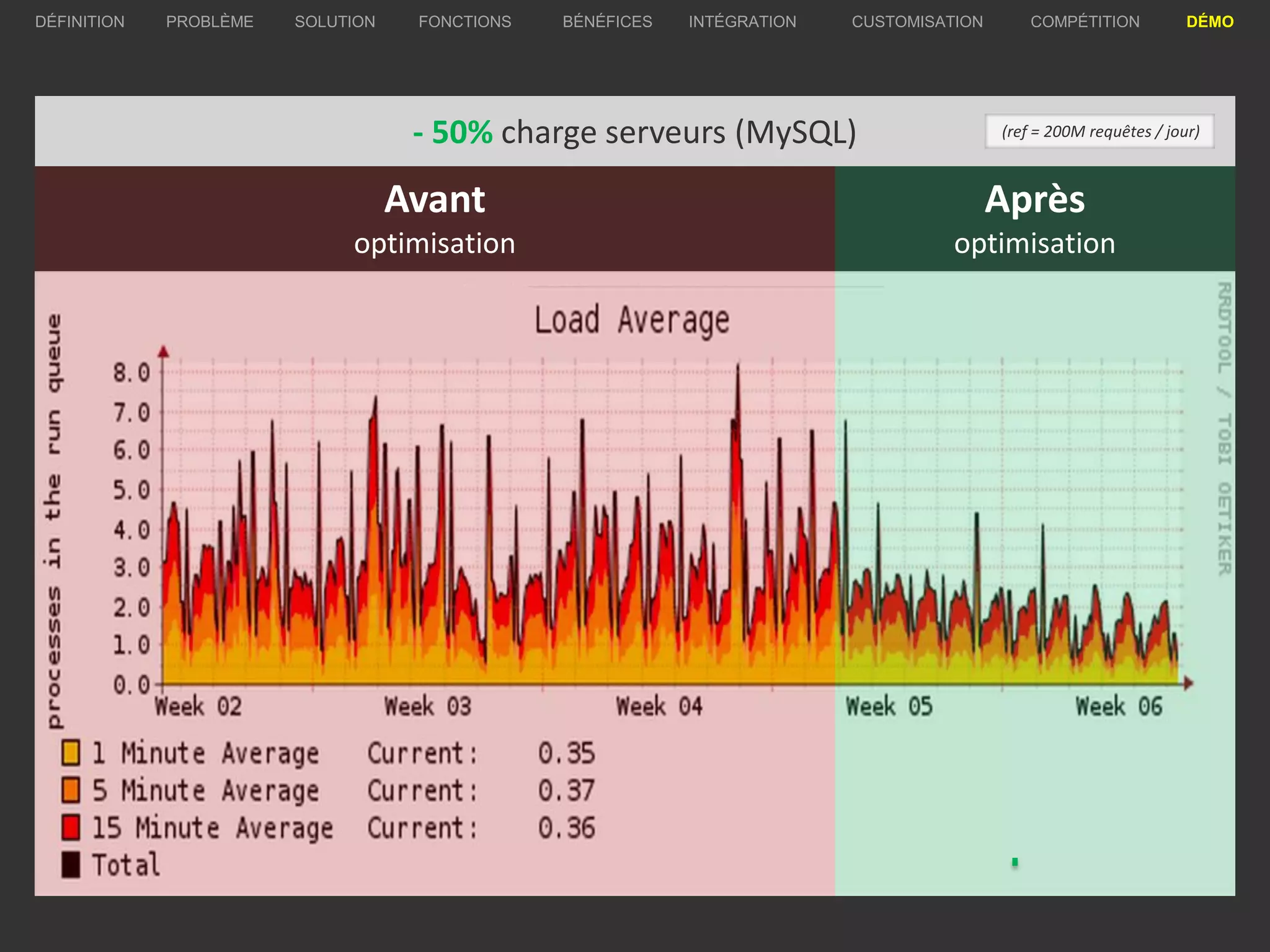The image size is (1270, 952).
Task: Click the '- 50%' green text in title
Action: coord(453,133)
